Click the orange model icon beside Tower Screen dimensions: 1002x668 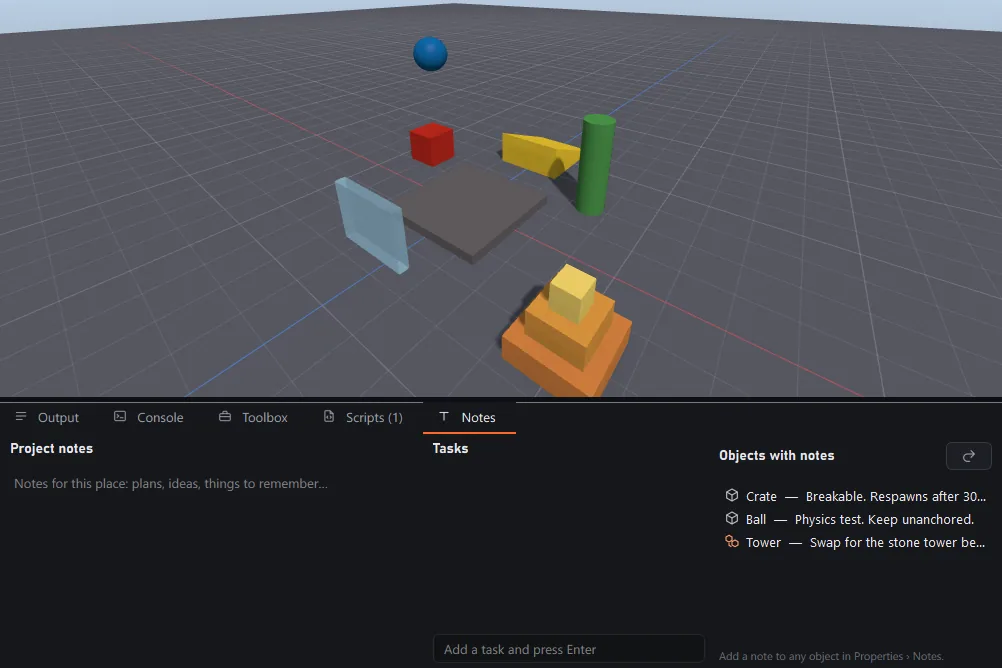click(732, 541)
